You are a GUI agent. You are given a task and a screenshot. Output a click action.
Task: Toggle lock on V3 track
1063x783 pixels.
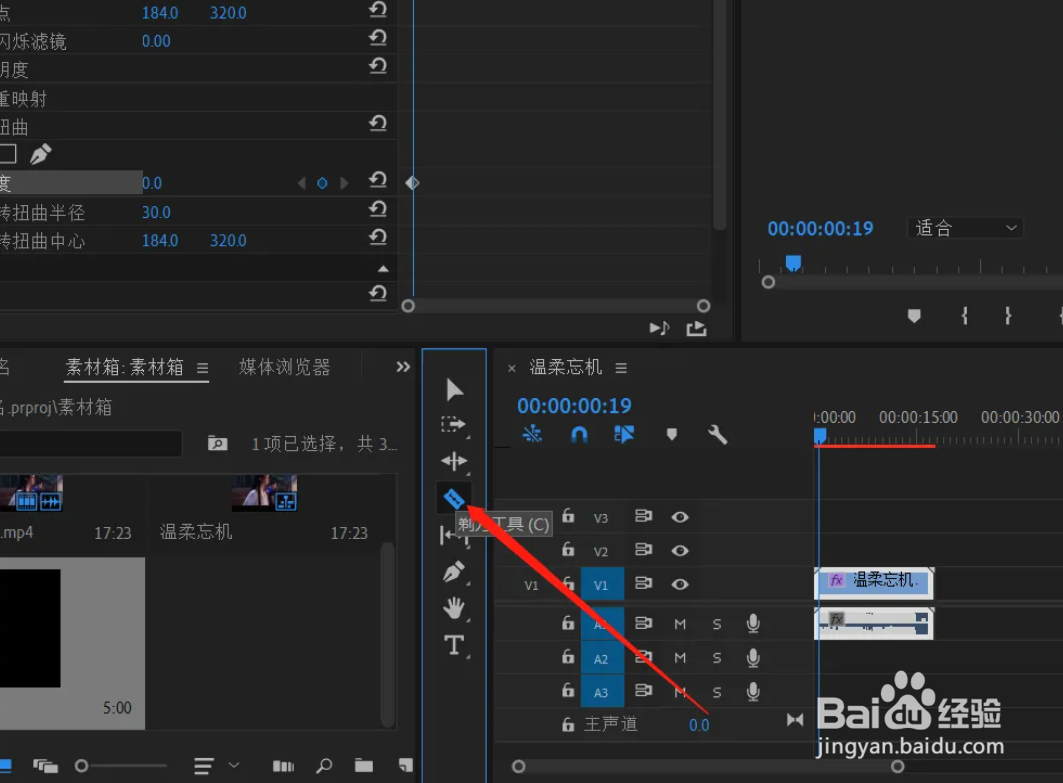point(568,516)
